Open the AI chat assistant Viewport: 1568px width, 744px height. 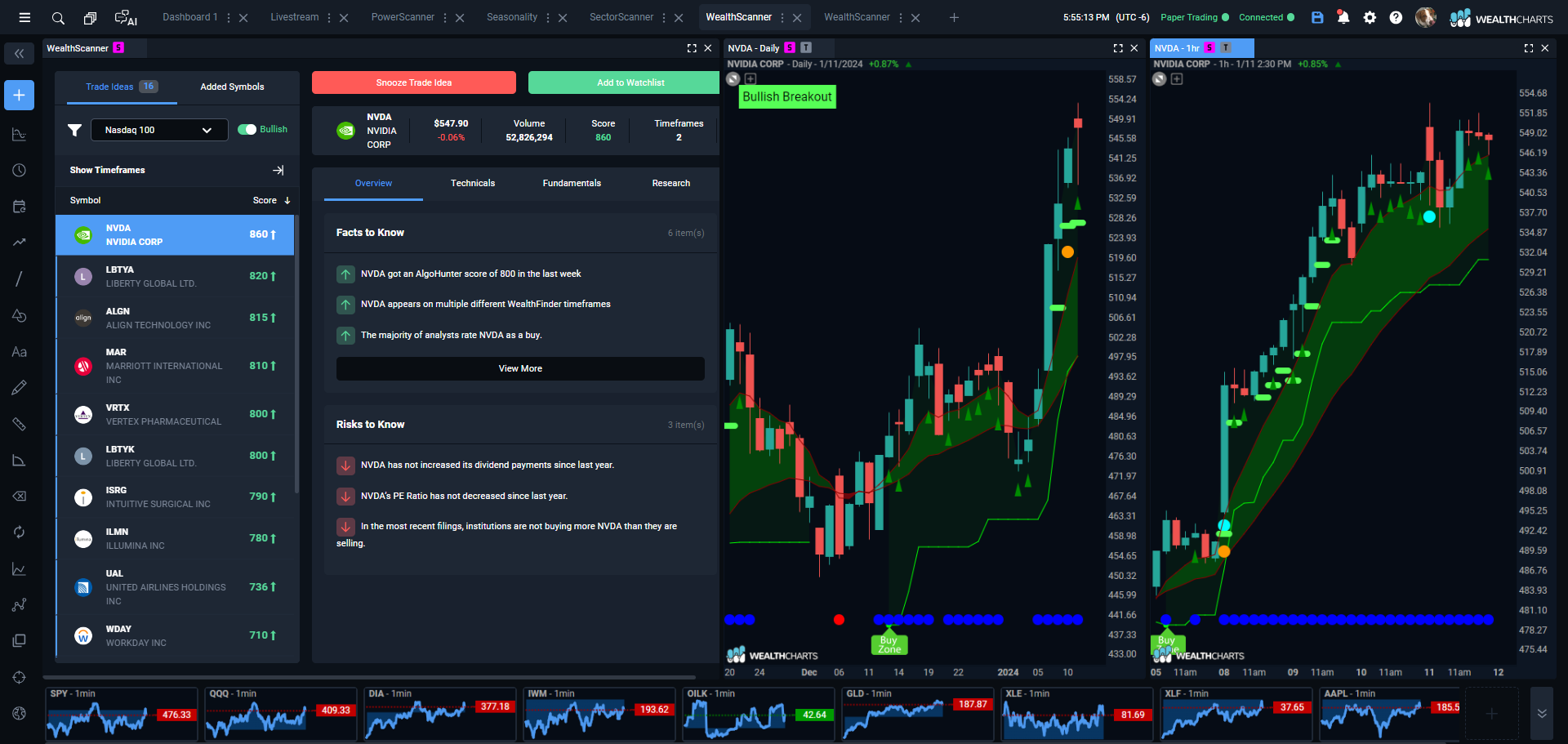coord(126,18)
